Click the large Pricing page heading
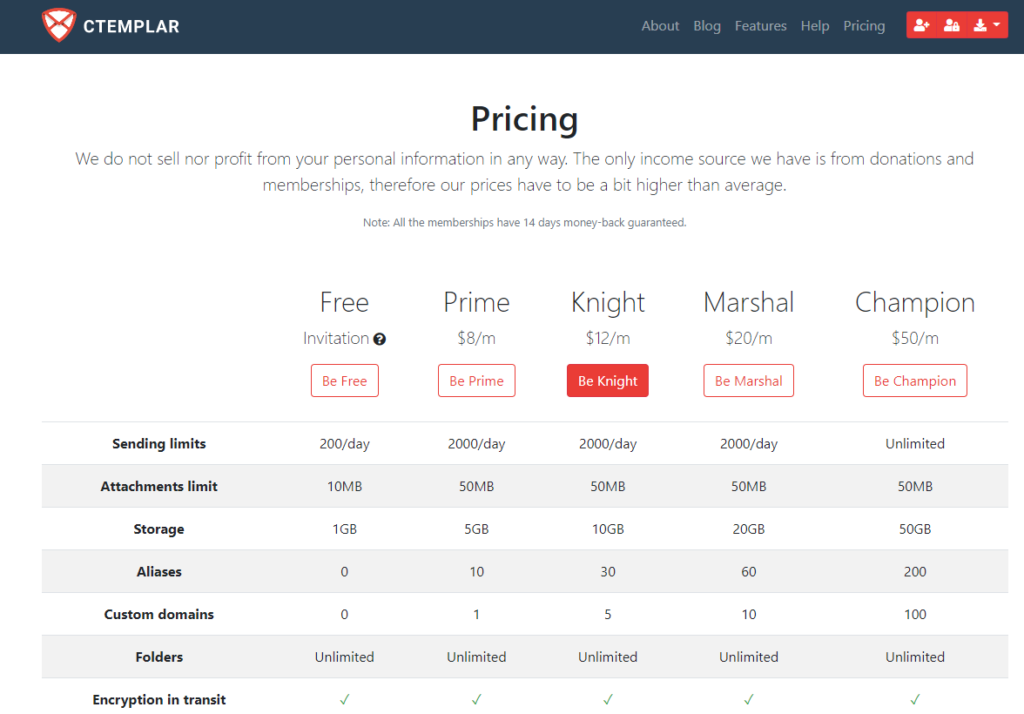This screenshot has width=1024, height=714. pyautogui.click(x=524, y=120)
